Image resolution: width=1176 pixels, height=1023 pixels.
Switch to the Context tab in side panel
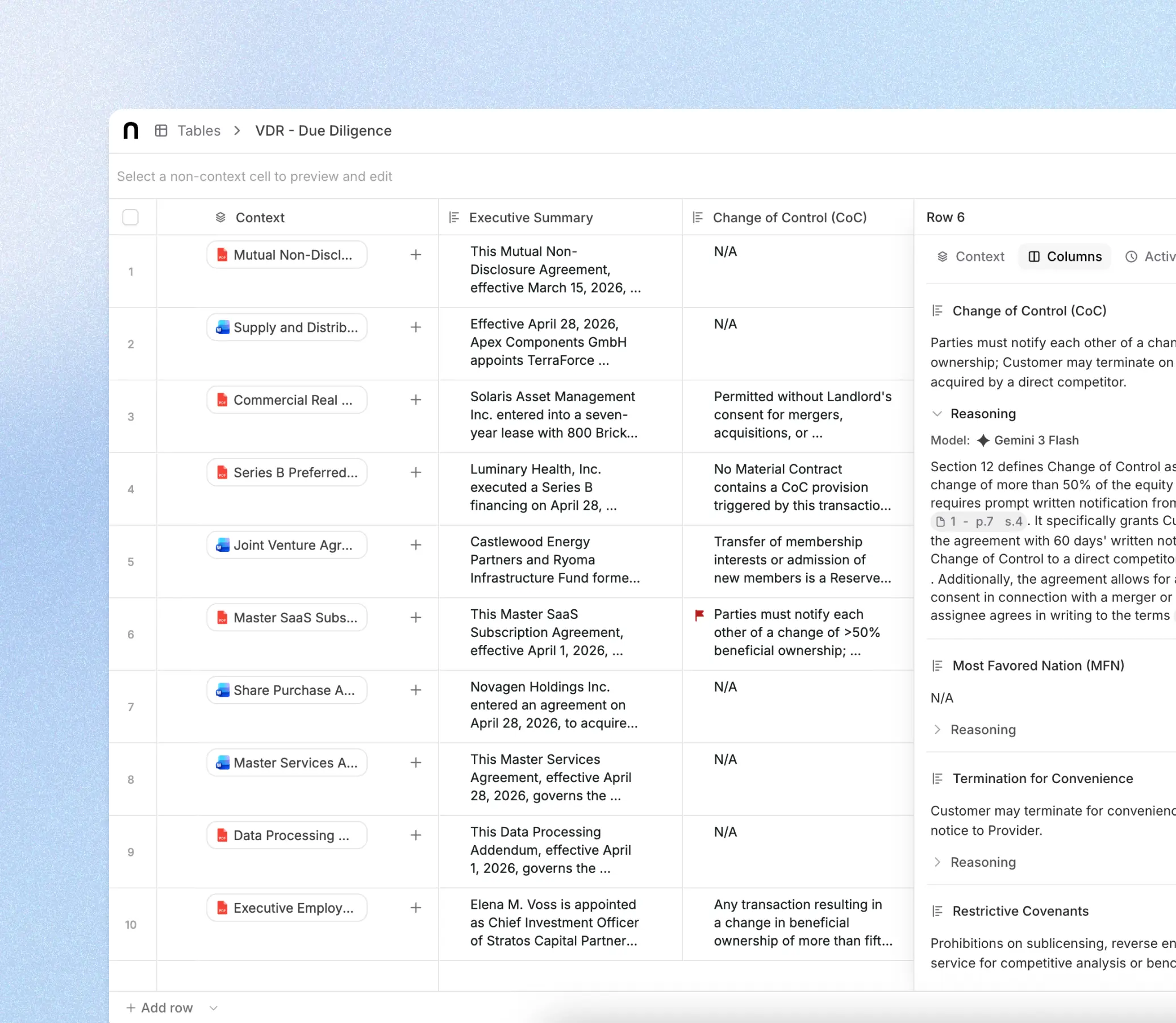pos(970,256)
